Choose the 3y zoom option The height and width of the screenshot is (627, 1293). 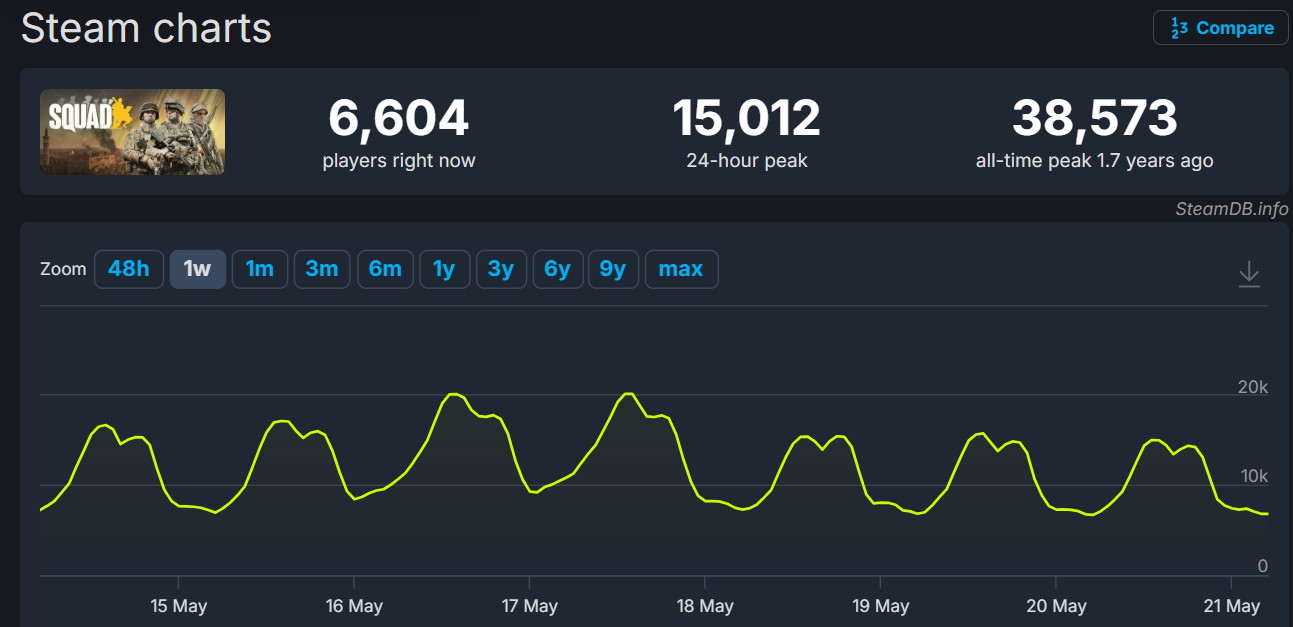tap(501, 269)
